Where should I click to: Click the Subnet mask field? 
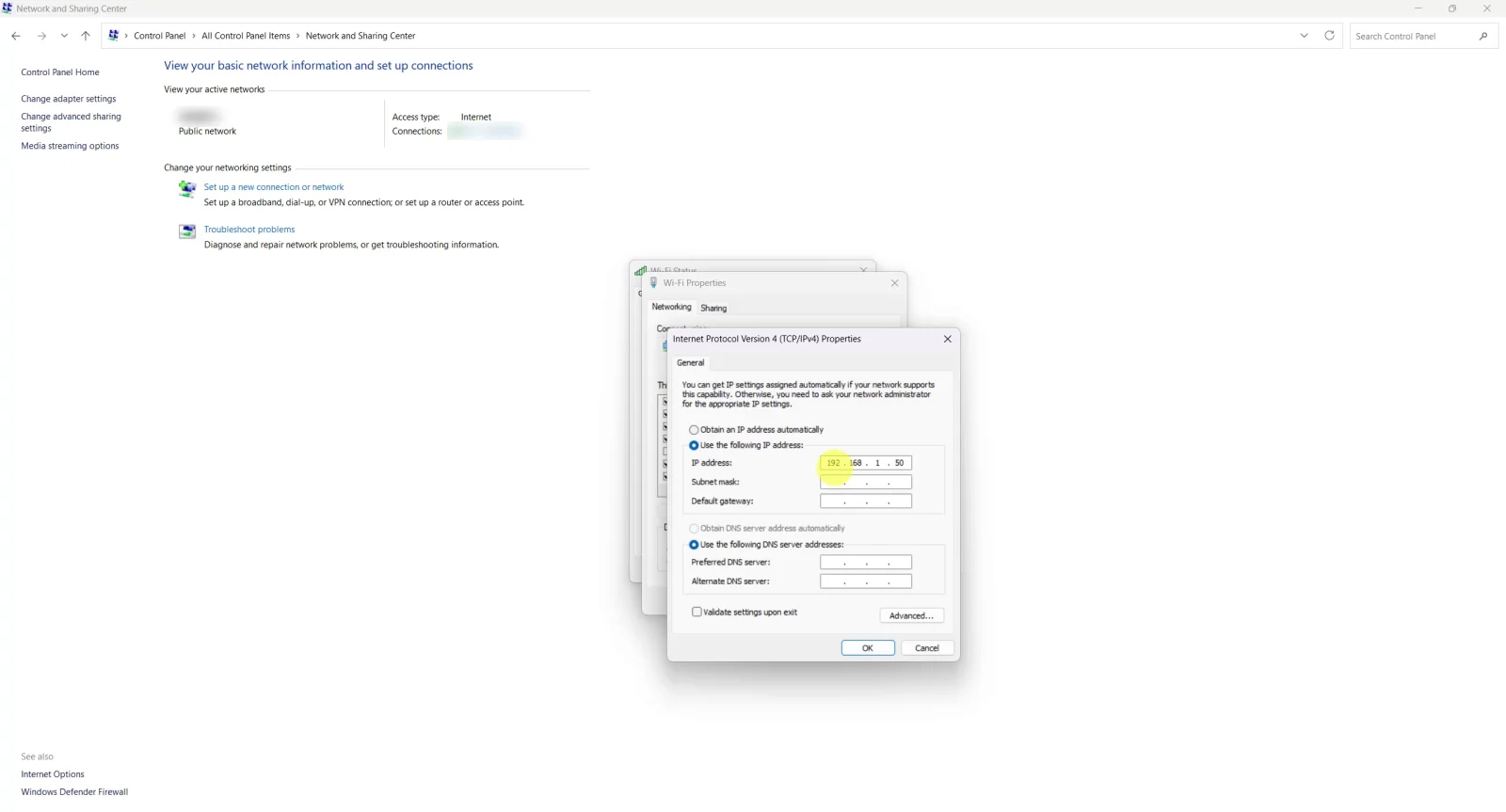866,482
